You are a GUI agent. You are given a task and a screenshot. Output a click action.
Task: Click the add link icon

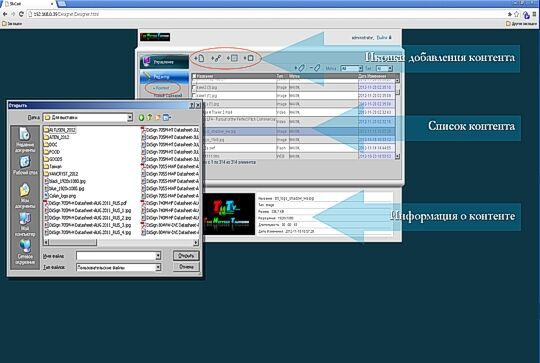pos(216,58)
